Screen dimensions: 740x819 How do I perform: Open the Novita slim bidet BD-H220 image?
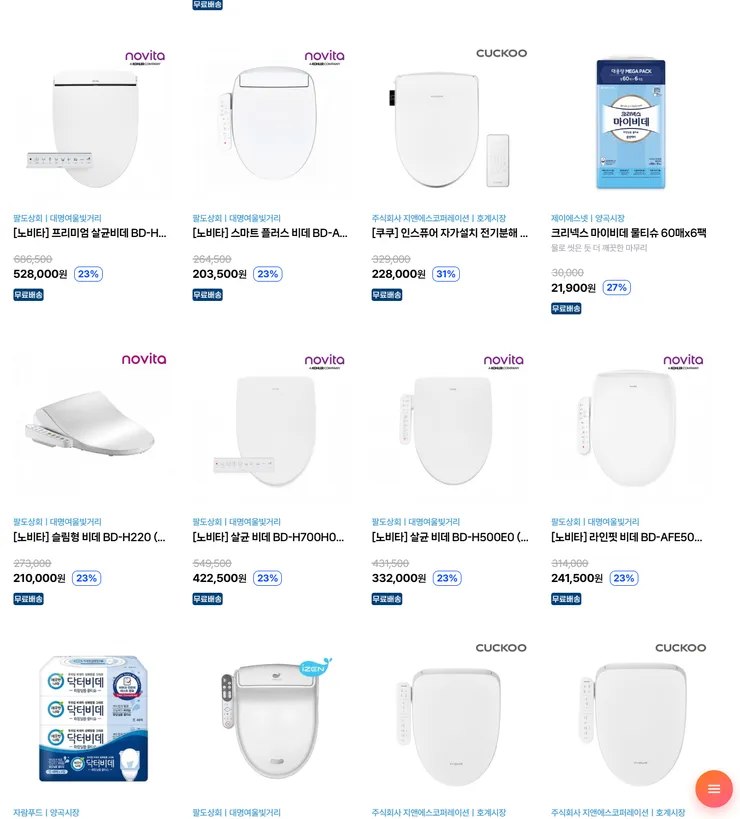pyautogui.click(x=90, y=427)
